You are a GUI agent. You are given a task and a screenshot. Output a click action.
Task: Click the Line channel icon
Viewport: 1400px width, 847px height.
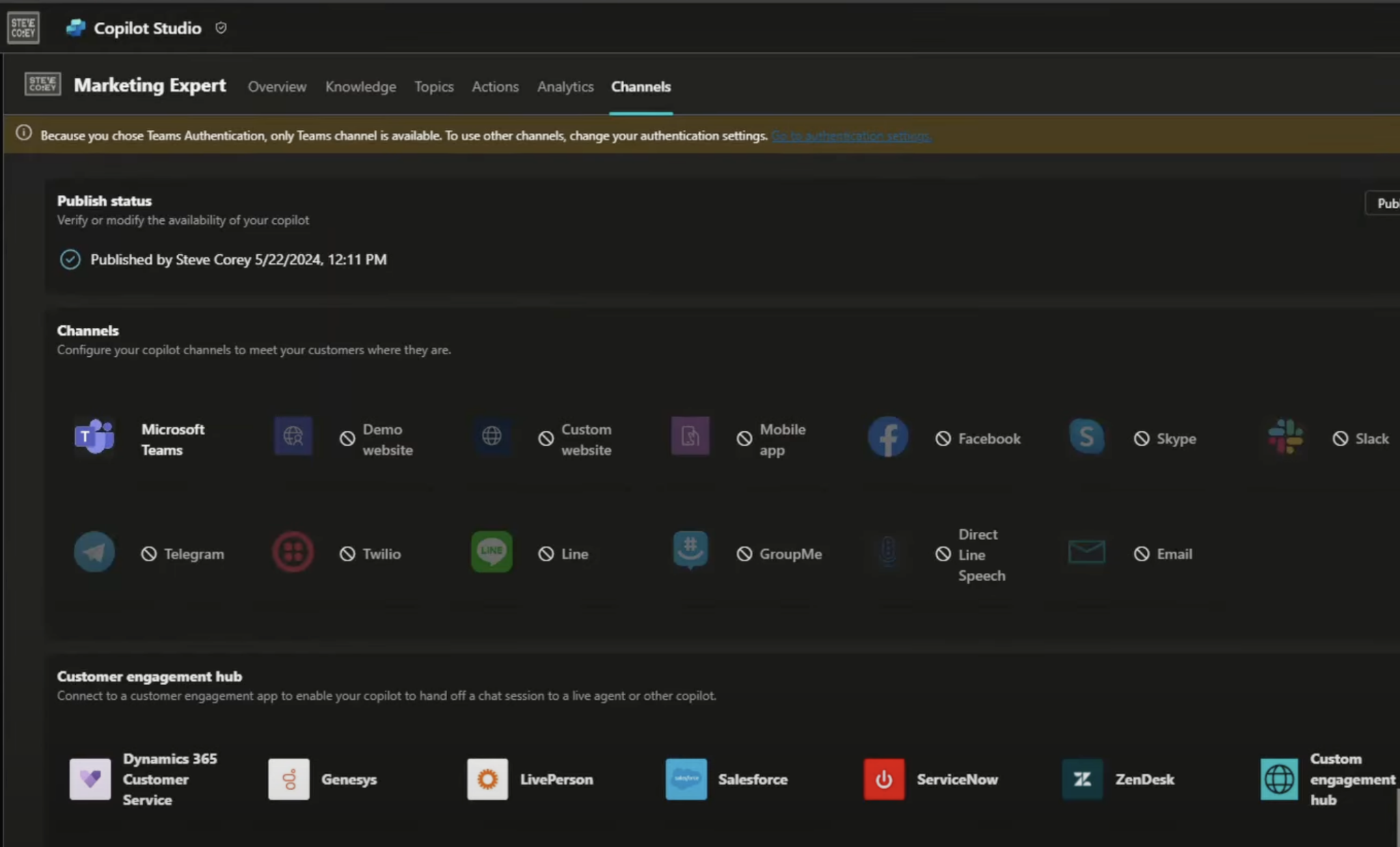coord(492,552)
